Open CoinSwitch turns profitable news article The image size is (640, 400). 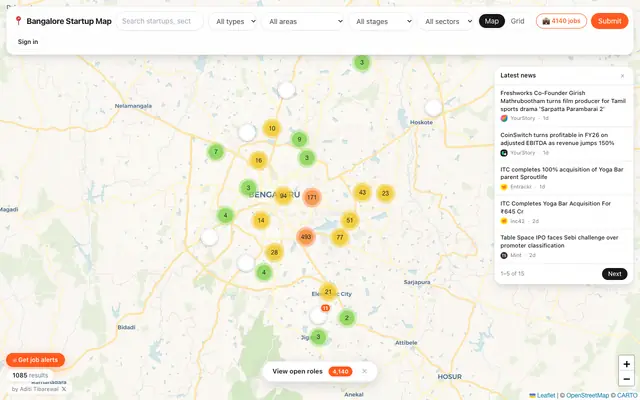563,144
